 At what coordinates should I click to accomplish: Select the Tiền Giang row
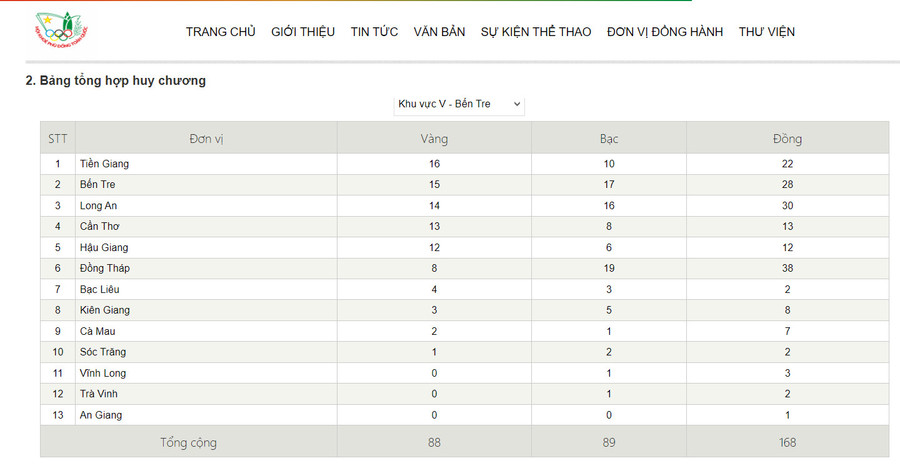[x=105, y=164]
